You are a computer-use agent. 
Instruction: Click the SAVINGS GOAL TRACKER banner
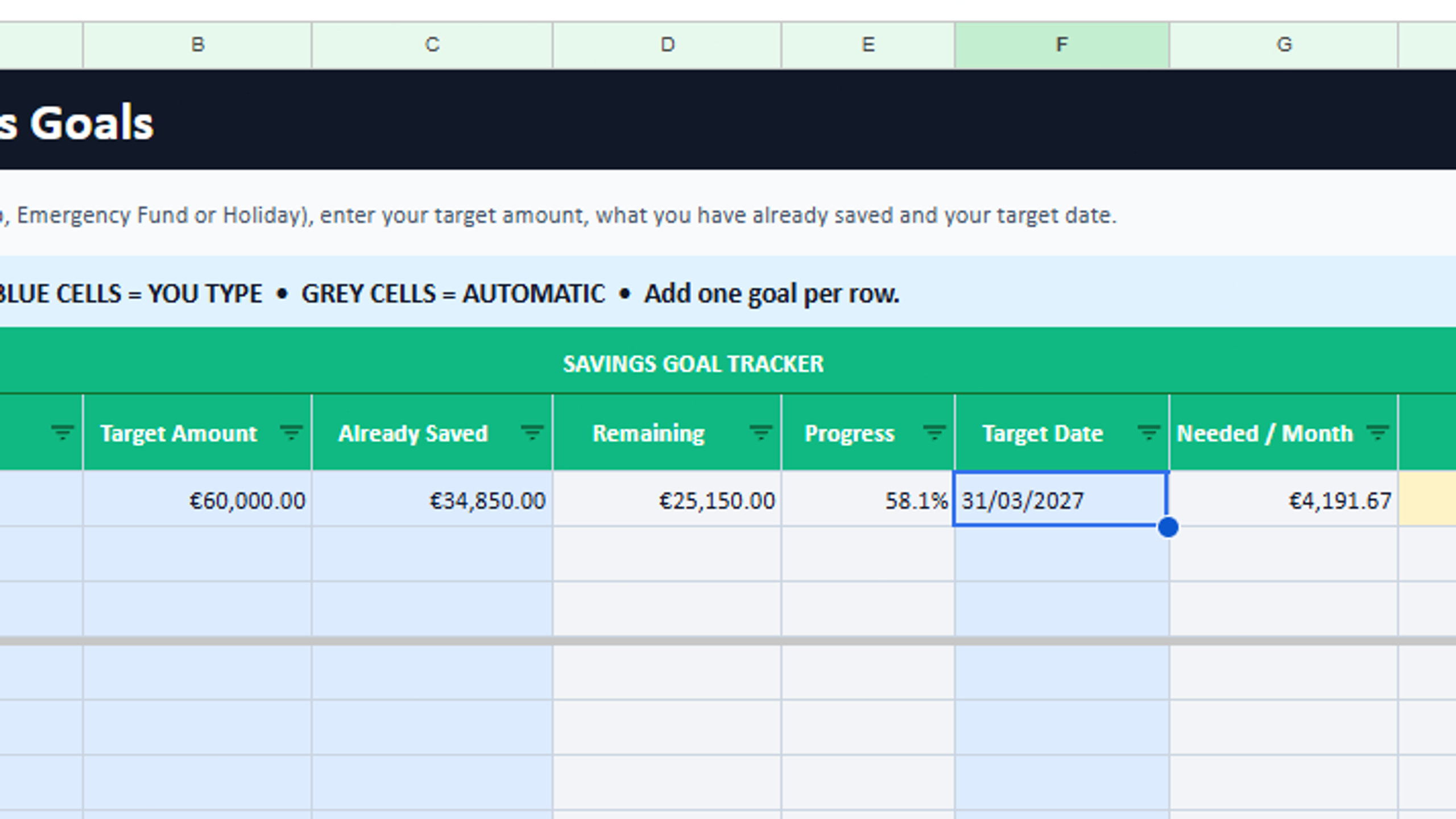pos(693,363)
